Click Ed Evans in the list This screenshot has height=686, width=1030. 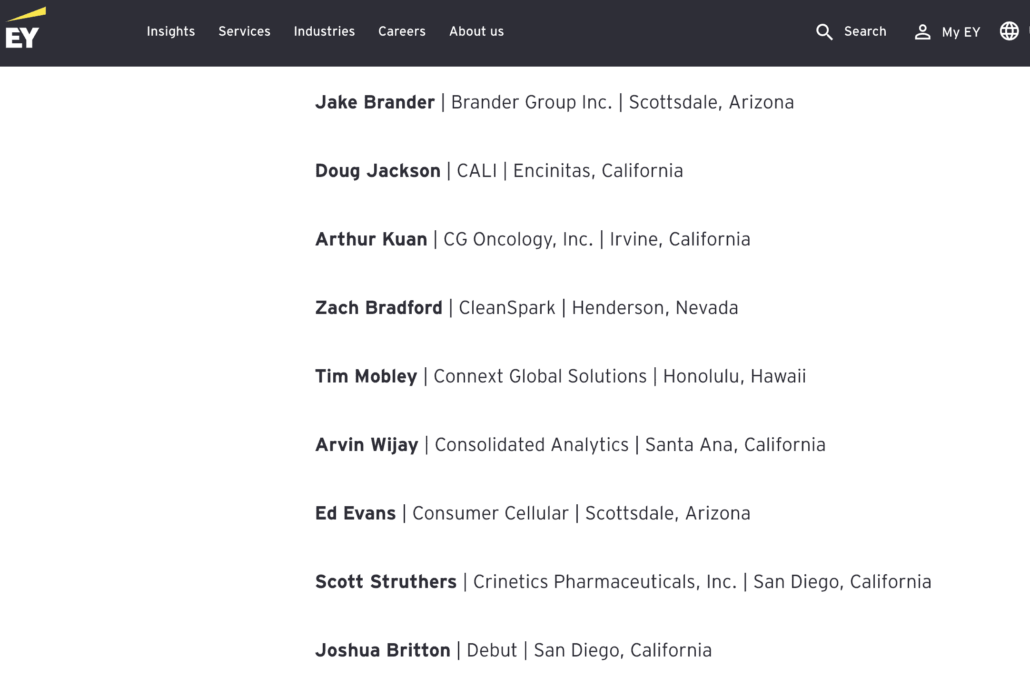point(355,513)
